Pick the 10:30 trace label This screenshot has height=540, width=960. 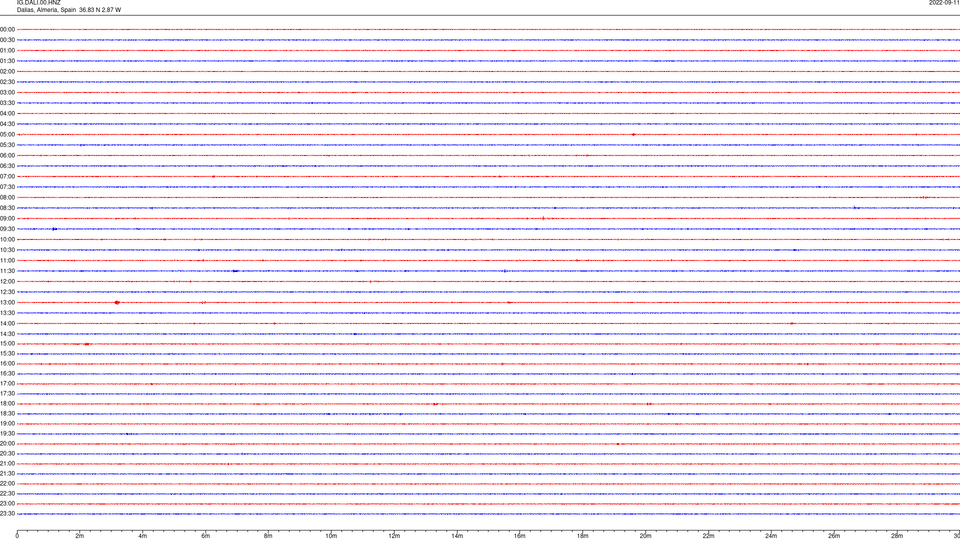coord(7,250)
